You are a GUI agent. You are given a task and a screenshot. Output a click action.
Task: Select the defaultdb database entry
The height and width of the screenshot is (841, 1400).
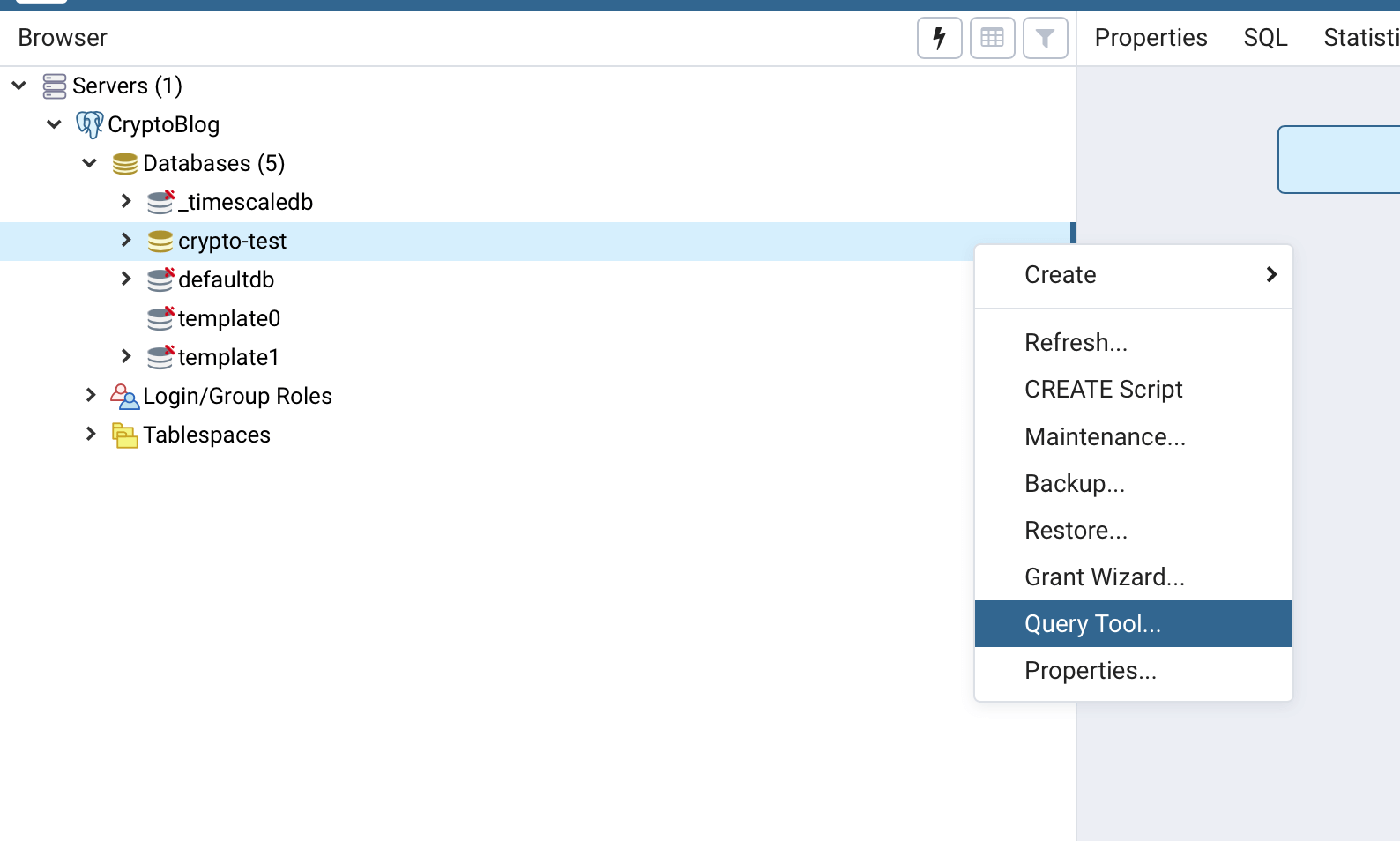[x=226, y=279]
